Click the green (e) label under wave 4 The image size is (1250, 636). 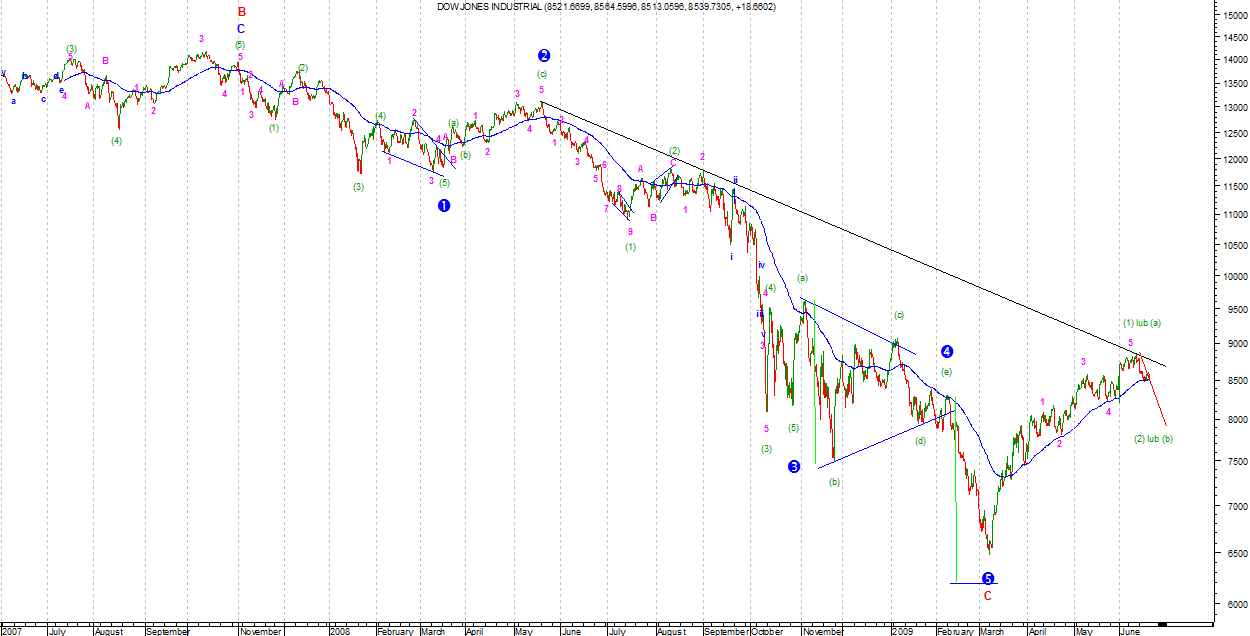click(946, 372)
